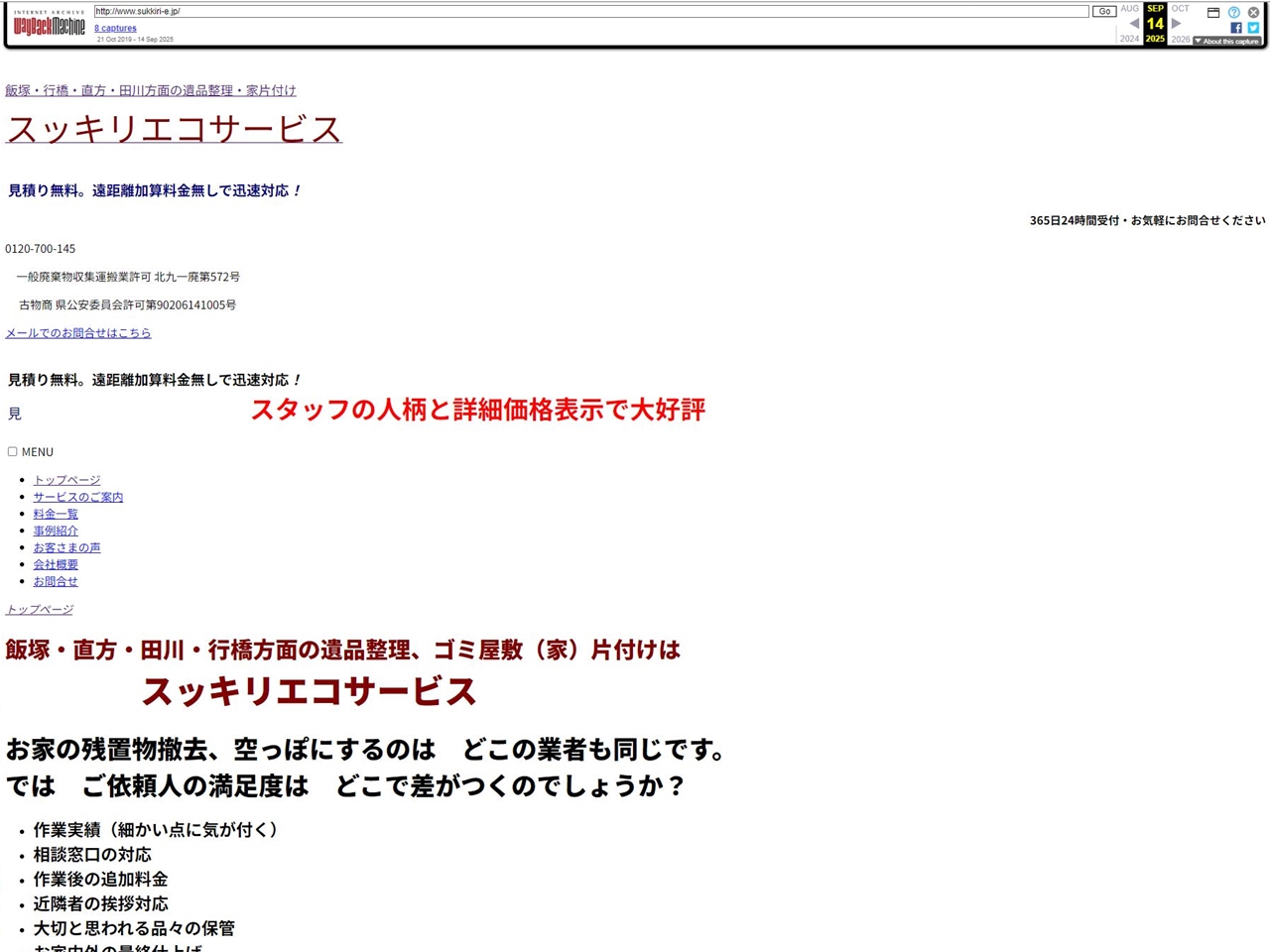The image size is (1270, 952).
Task: Click the Wayback URL input field
Action: (590, 11)
